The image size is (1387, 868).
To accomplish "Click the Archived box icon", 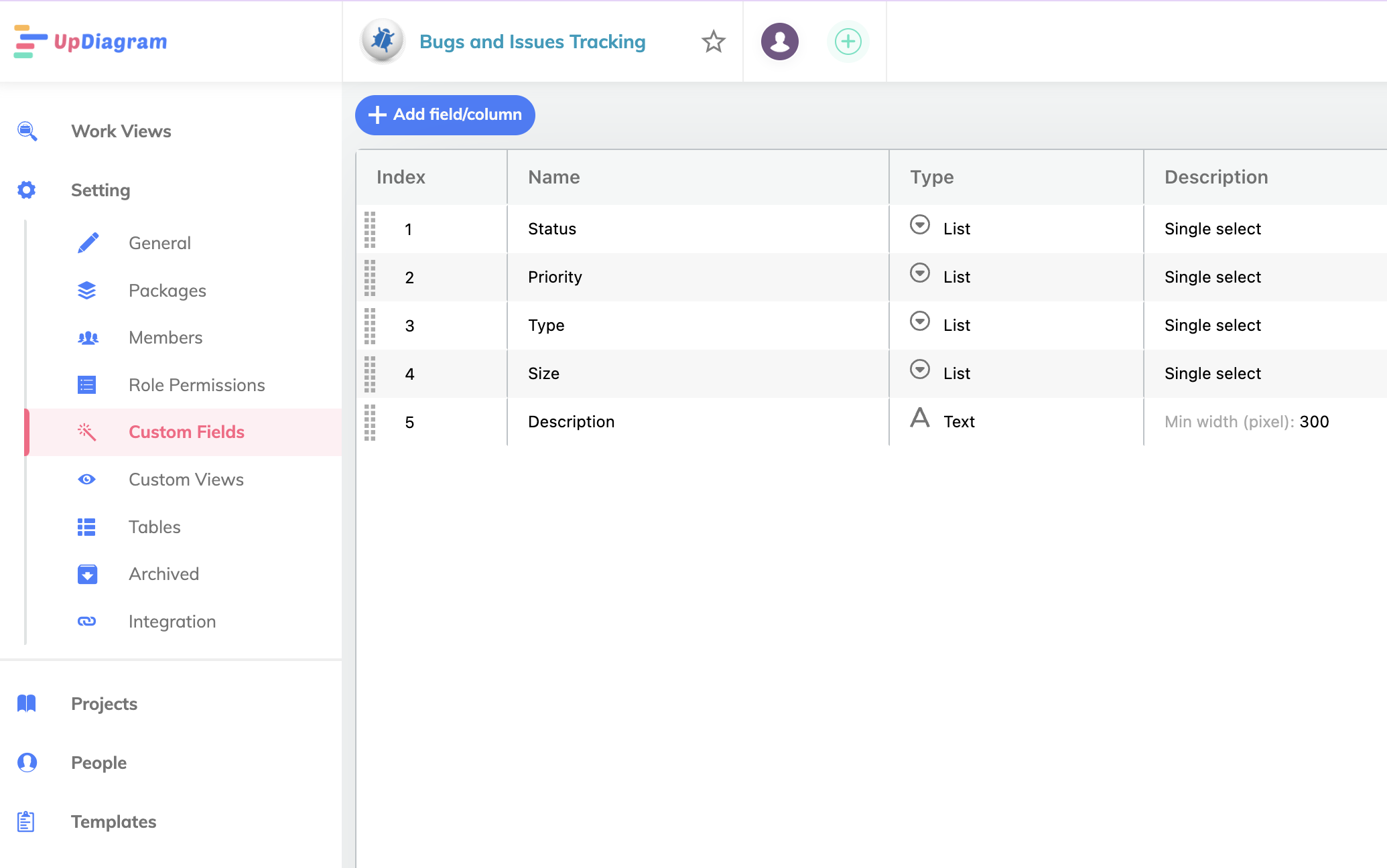I will pos(87,574).
